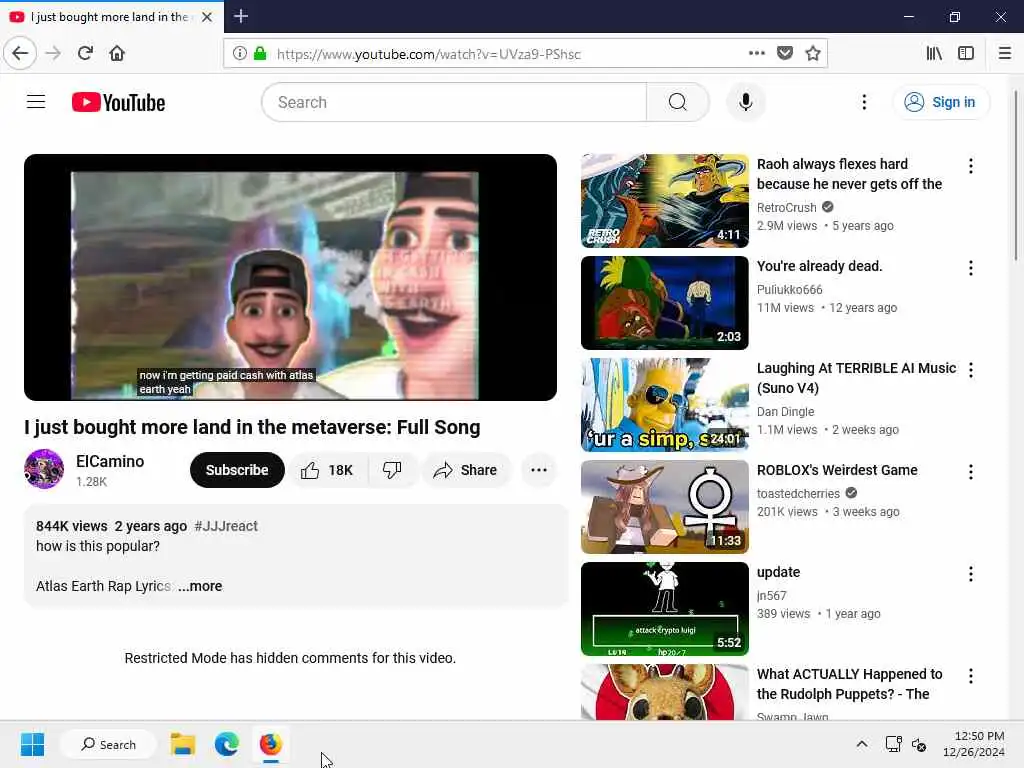Share this video

point(466,470)
